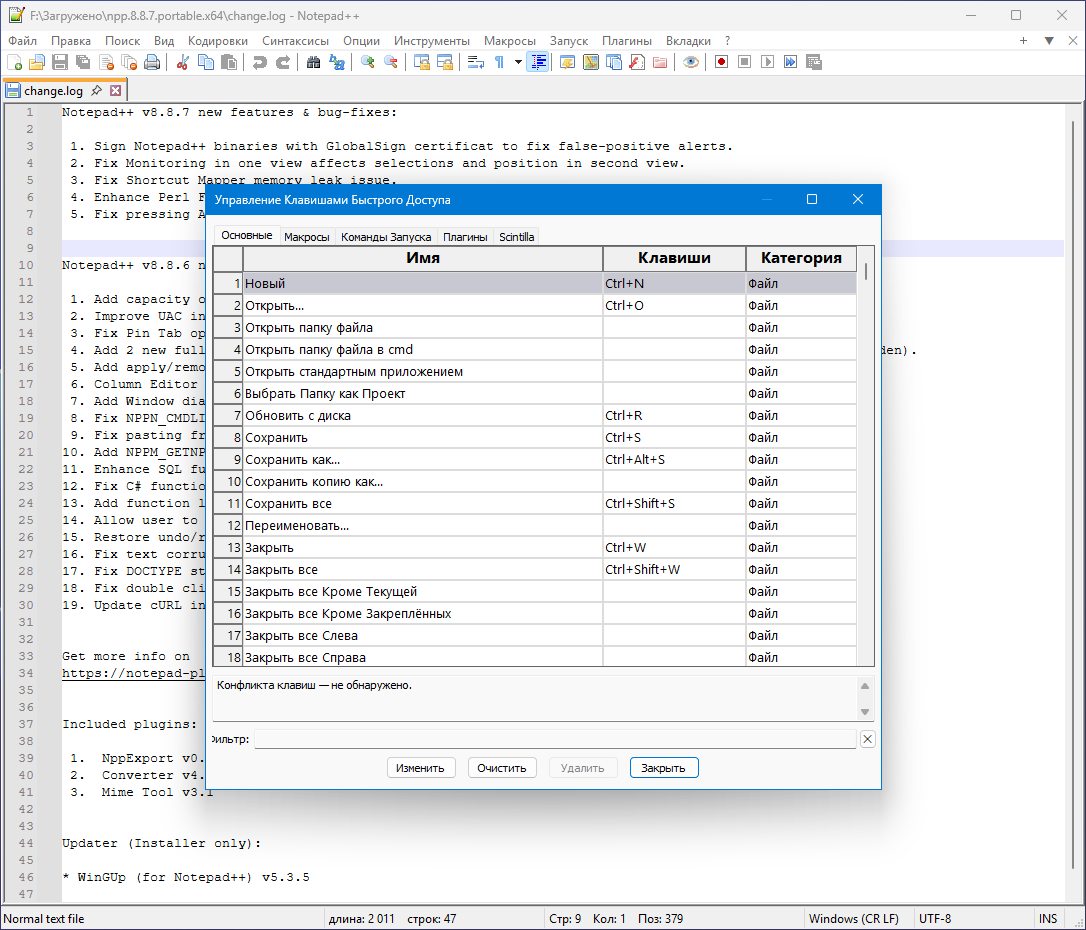This screenshot has width=1086, height=930.
Task: Open the Кодировки menu
Action: [218, 41]
